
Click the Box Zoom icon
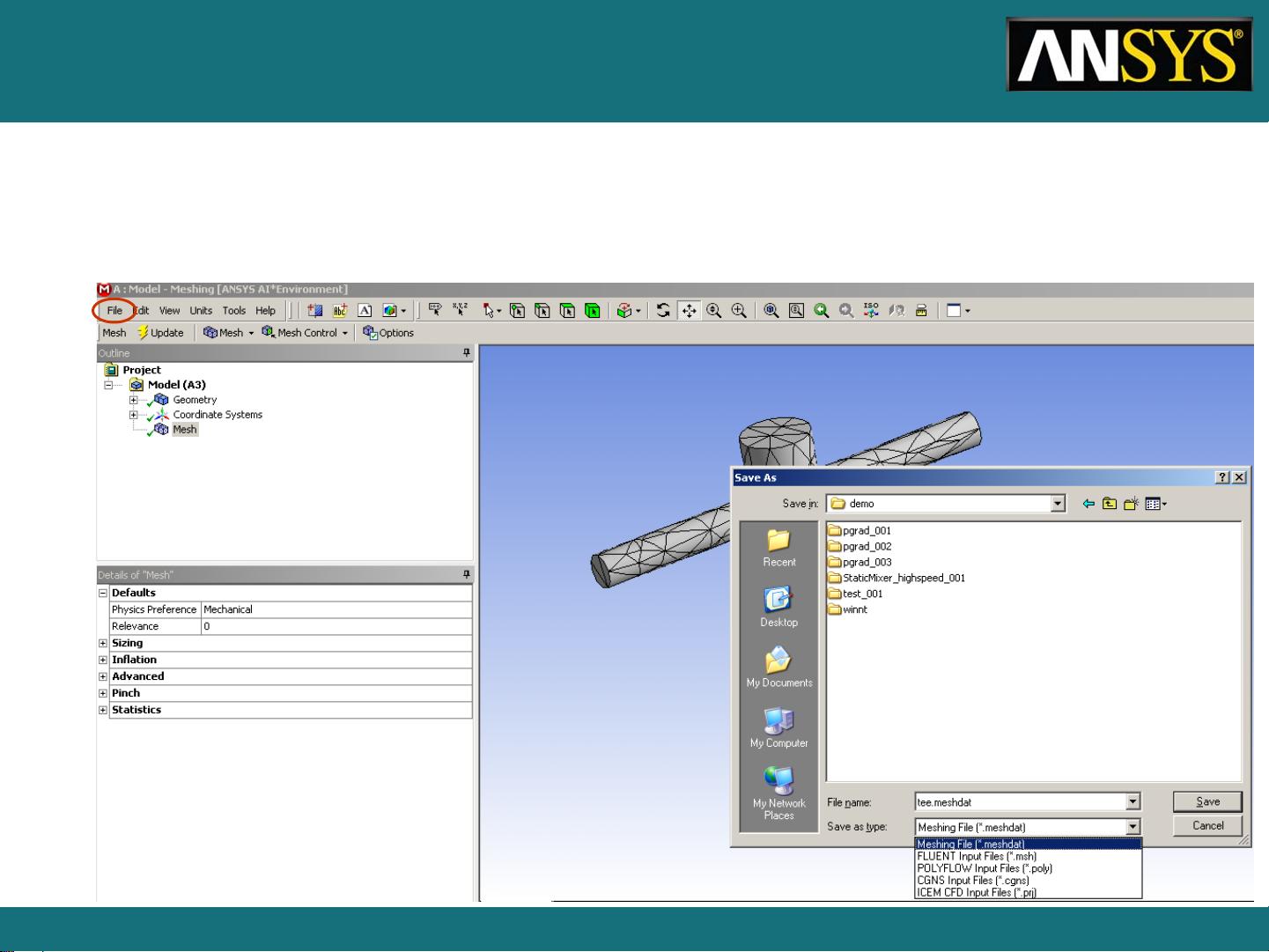tap(795, 310)
